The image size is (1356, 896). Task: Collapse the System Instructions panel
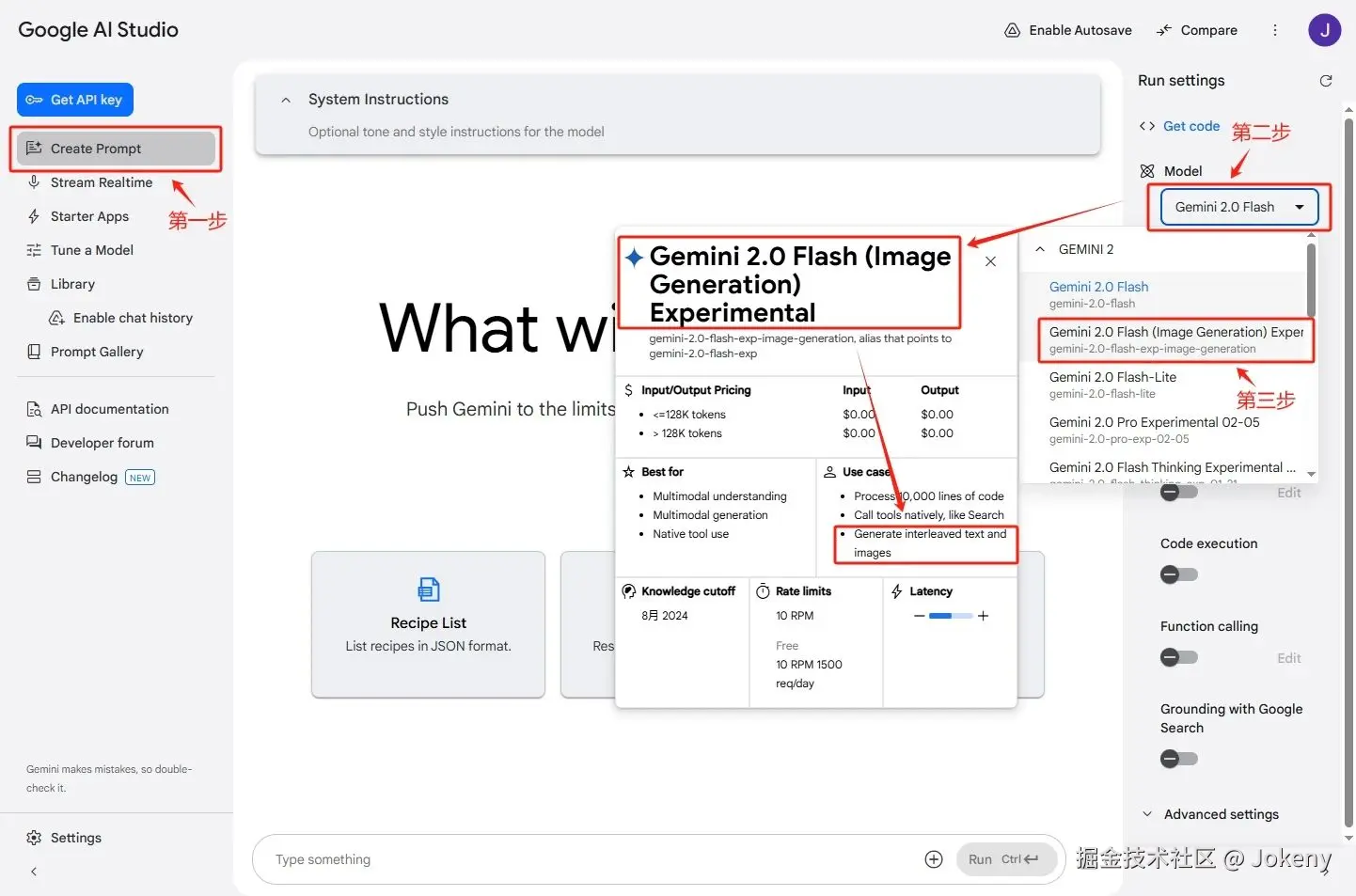286,100
